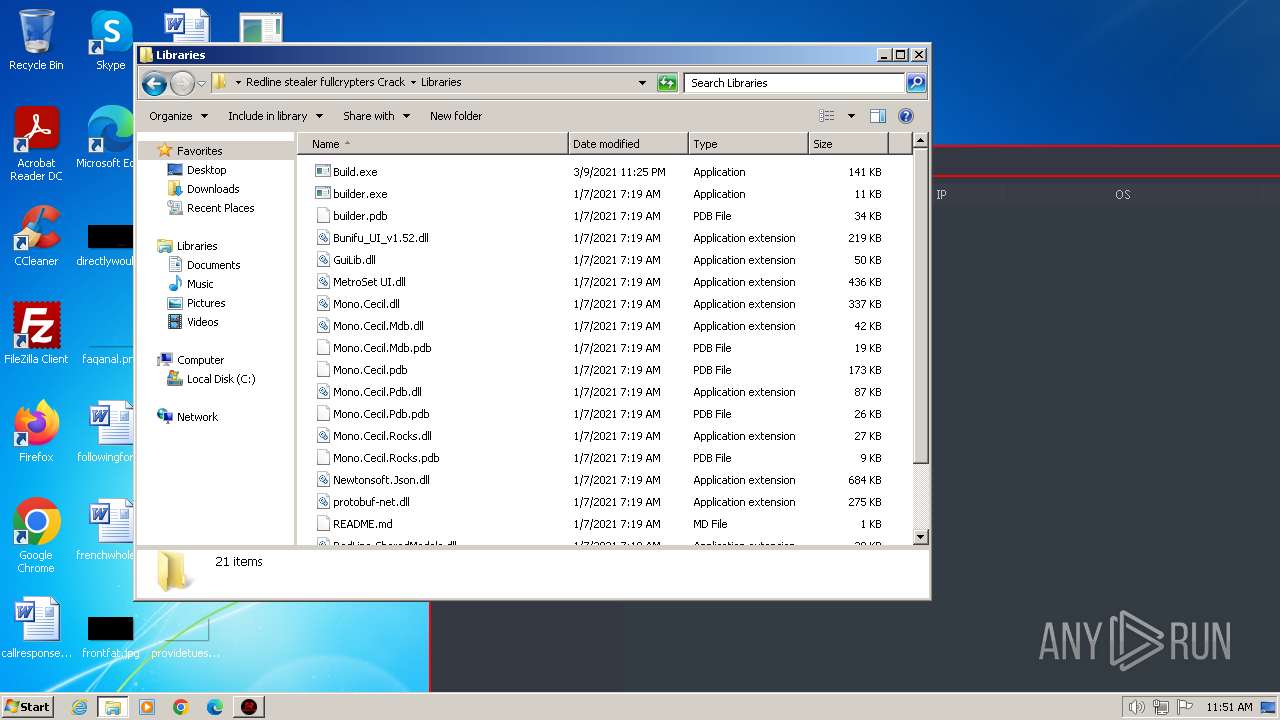Click the Search Libraries input field
Screen dimensions: 1280x720
(795, 83)
